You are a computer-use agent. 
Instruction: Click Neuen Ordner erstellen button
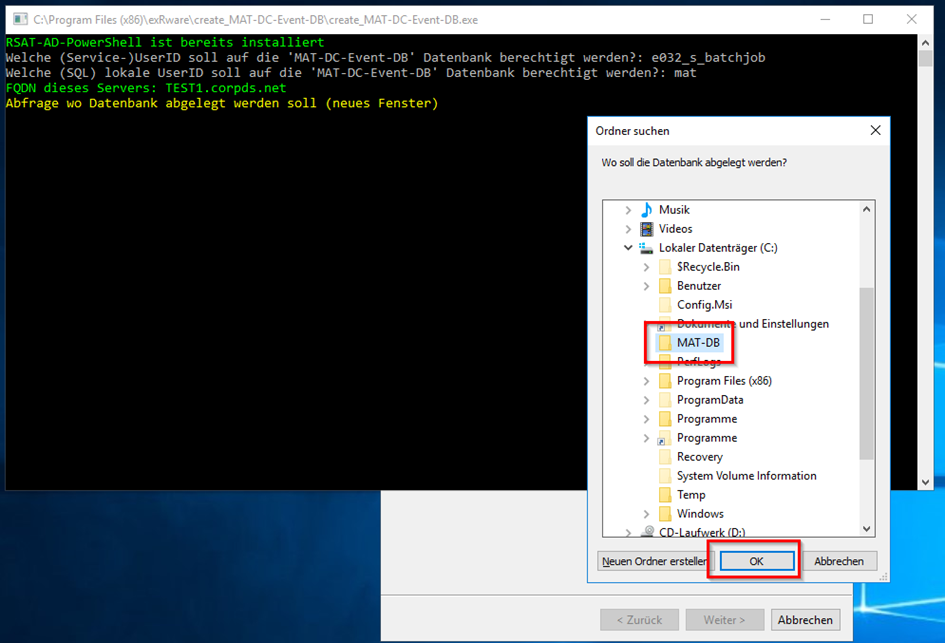[655, 561]
